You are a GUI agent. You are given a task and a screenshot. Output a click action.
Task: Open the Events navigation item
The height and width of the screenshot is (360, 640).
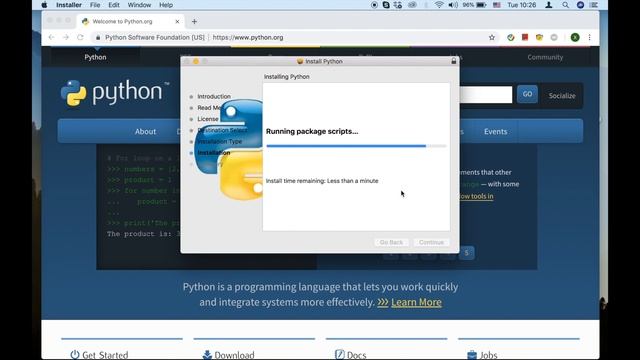(496, 131)
